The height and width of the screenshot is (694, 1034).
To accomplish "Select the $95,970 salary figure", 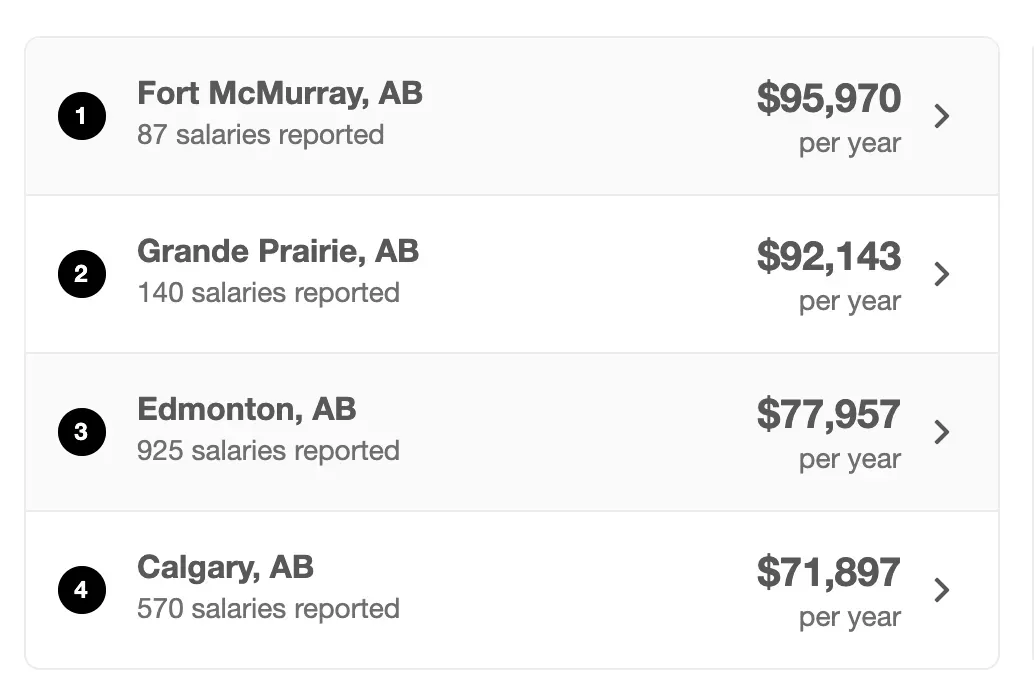I will pyautogui.click(x=828, y=98).
